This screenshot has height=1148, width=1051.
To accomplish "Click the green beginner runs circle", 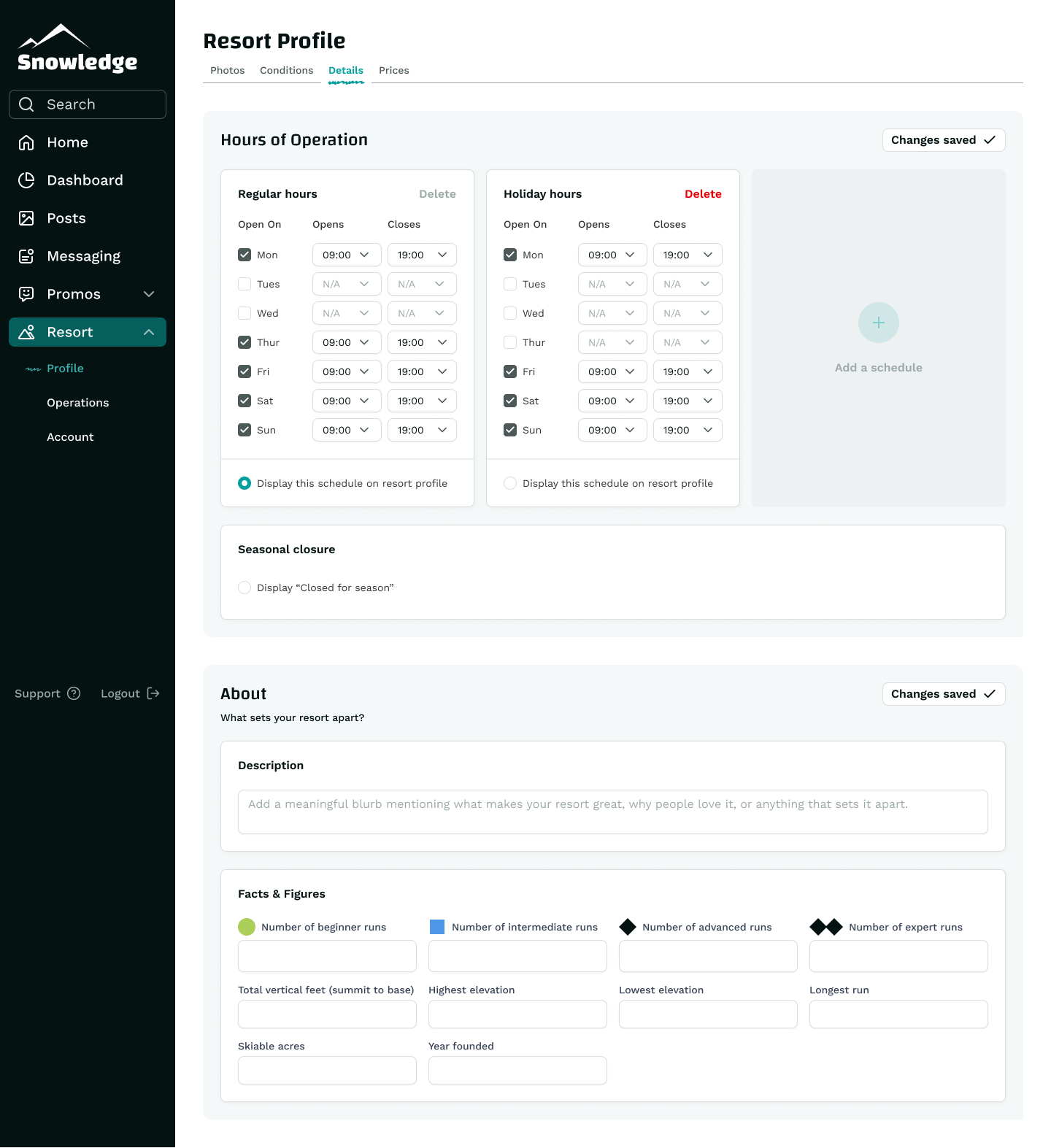I will tap(247, 927).
